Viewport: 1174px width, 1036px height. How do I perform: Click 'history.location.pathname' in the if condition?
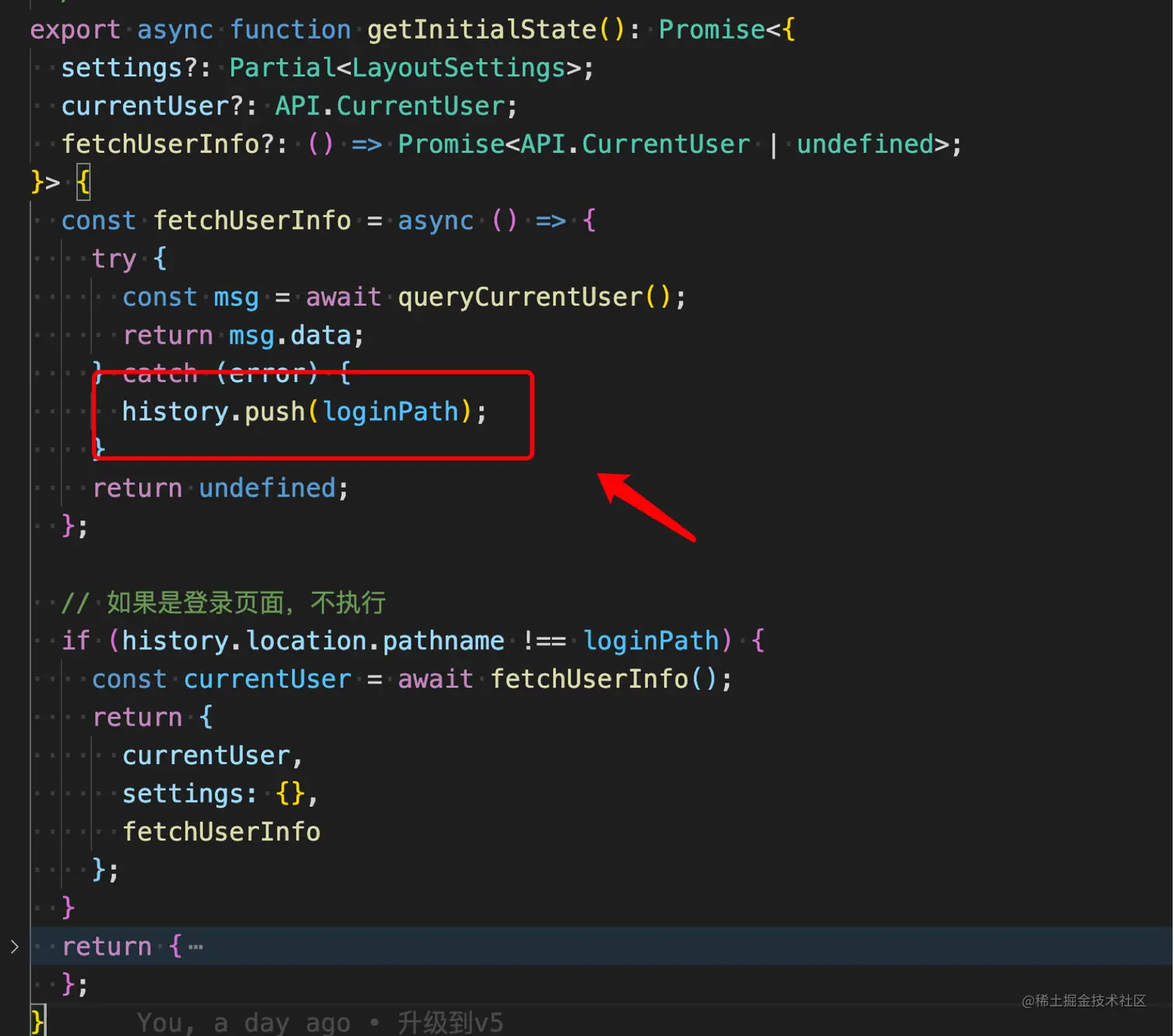pos(313,641)
